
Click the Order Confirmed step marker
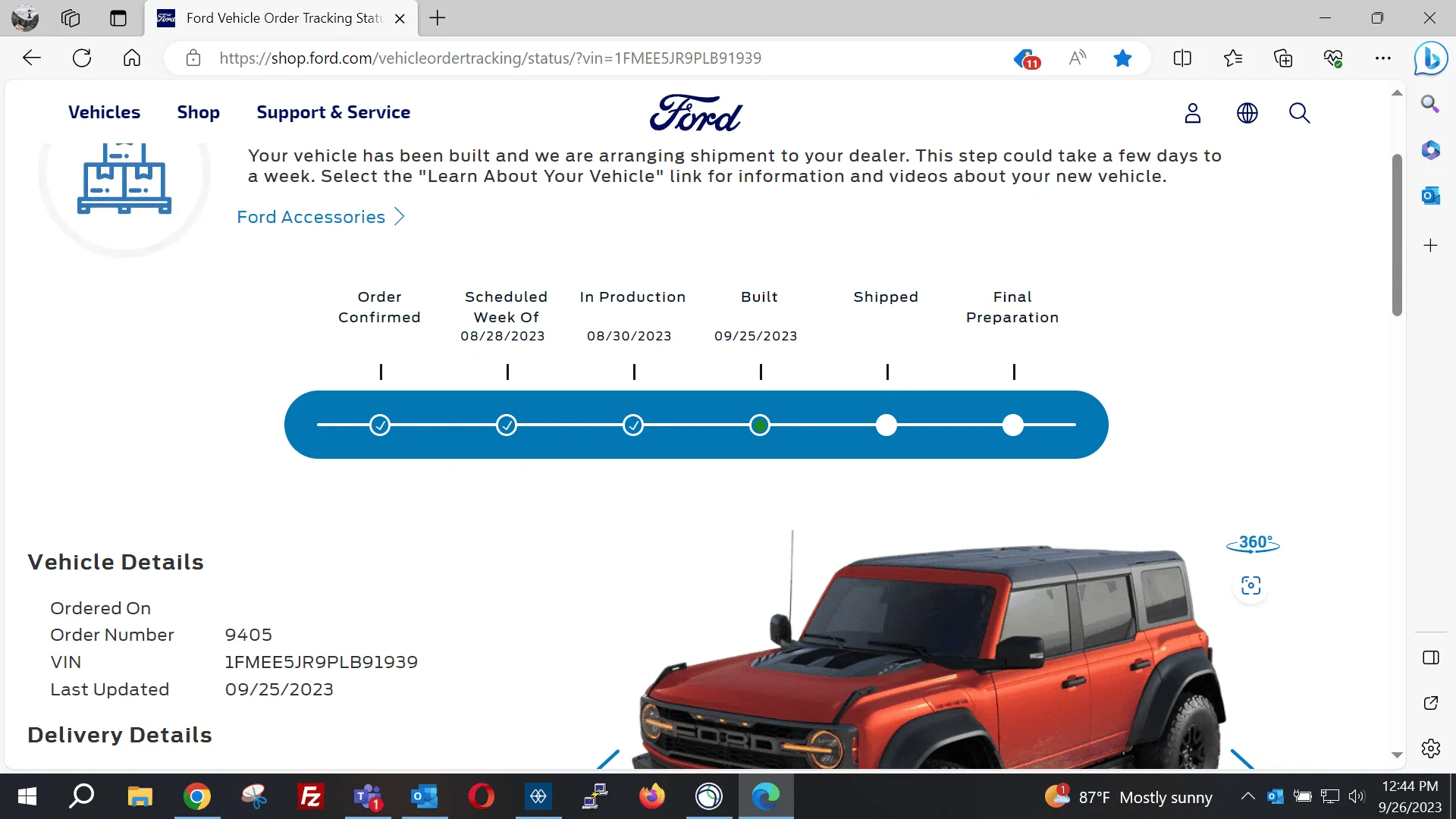380,425
